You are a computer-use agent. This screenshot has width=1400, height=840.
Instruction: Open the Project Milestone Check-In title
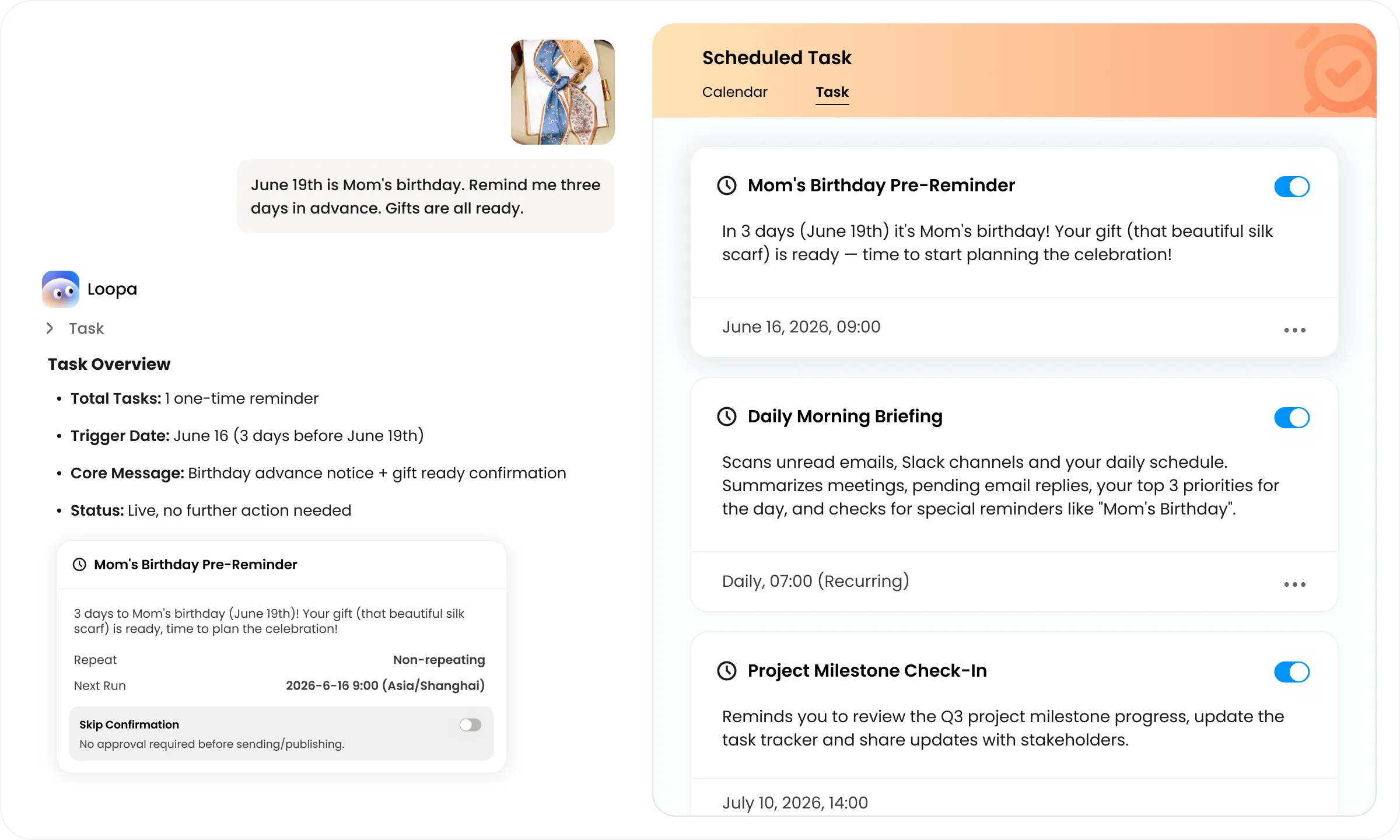pyautogui.click(x=867, y=671)
